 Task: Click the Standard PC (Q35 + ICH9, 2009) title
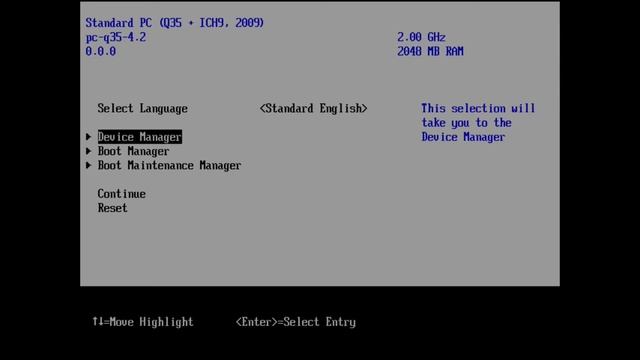[x=175, y=23]
